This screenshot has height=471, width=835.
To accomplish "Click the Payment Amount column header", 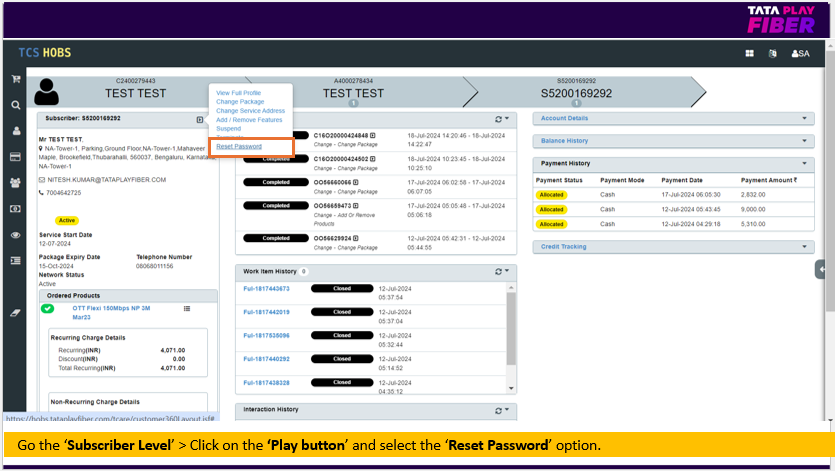I will pos(769,180).
